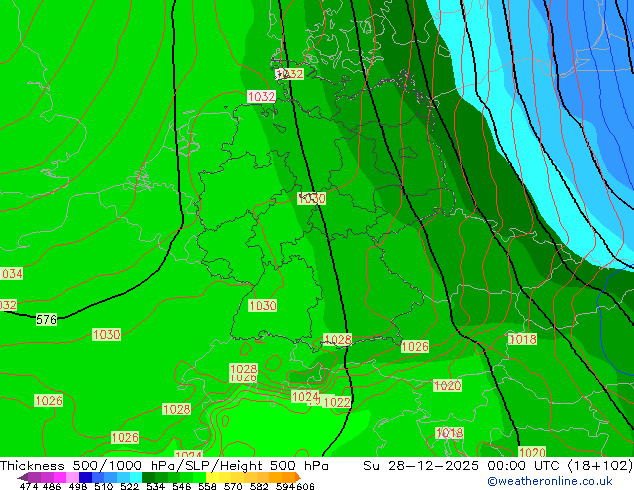Click the cut-off 034 isobar label
The image size is (634, 490).
point(11,274)
